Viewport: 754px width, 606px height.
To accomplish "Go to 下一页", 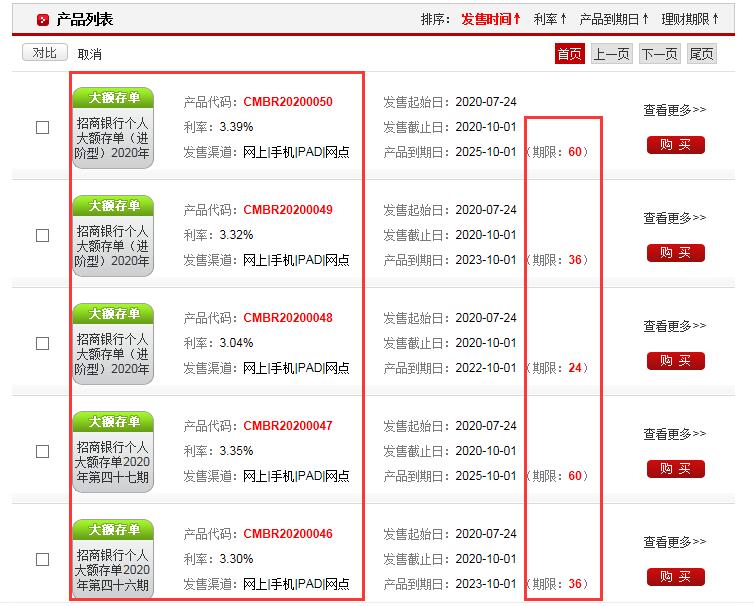I will (x=659, y=54).
